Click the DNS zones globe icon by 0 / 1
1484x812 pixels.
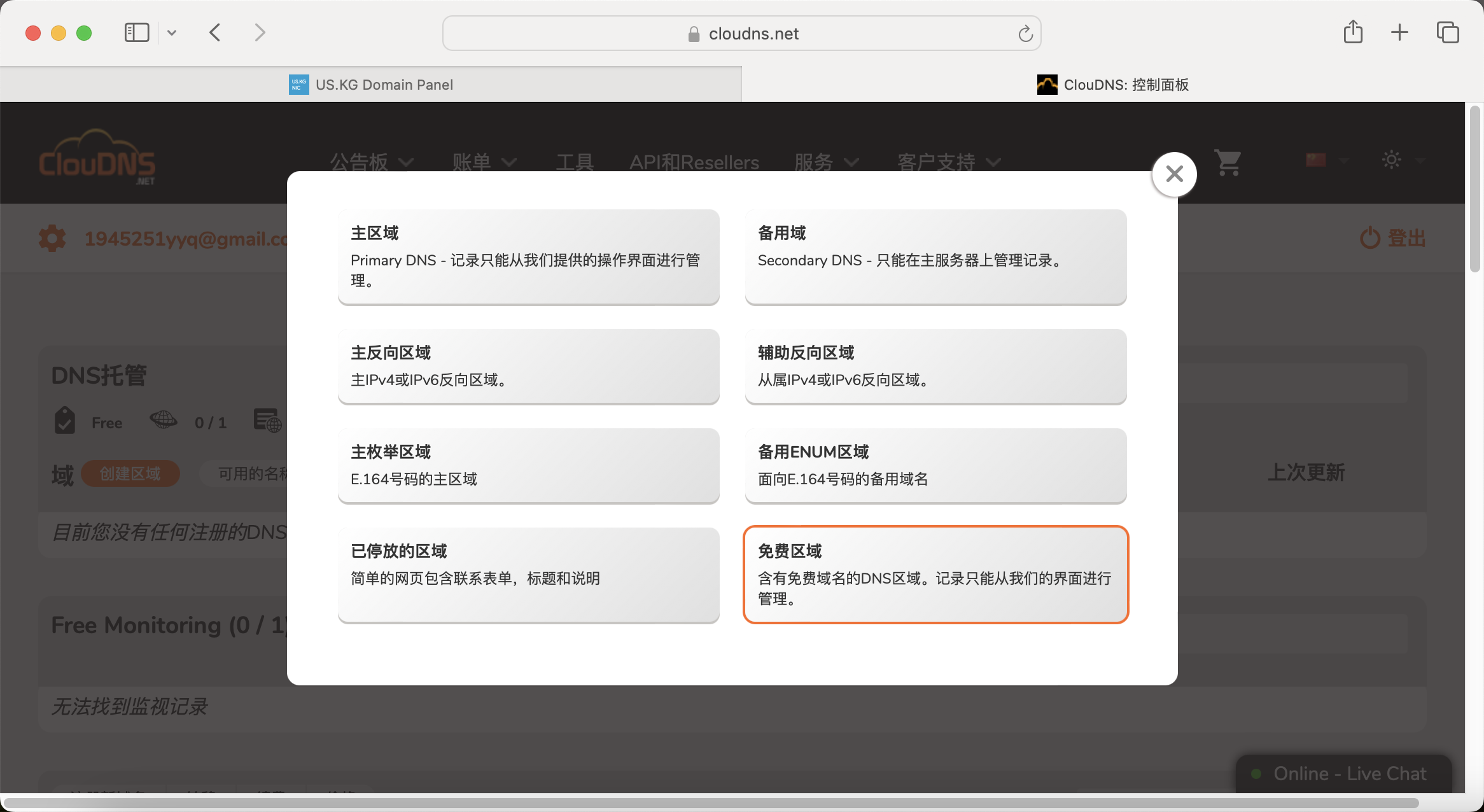coord(164,420)
